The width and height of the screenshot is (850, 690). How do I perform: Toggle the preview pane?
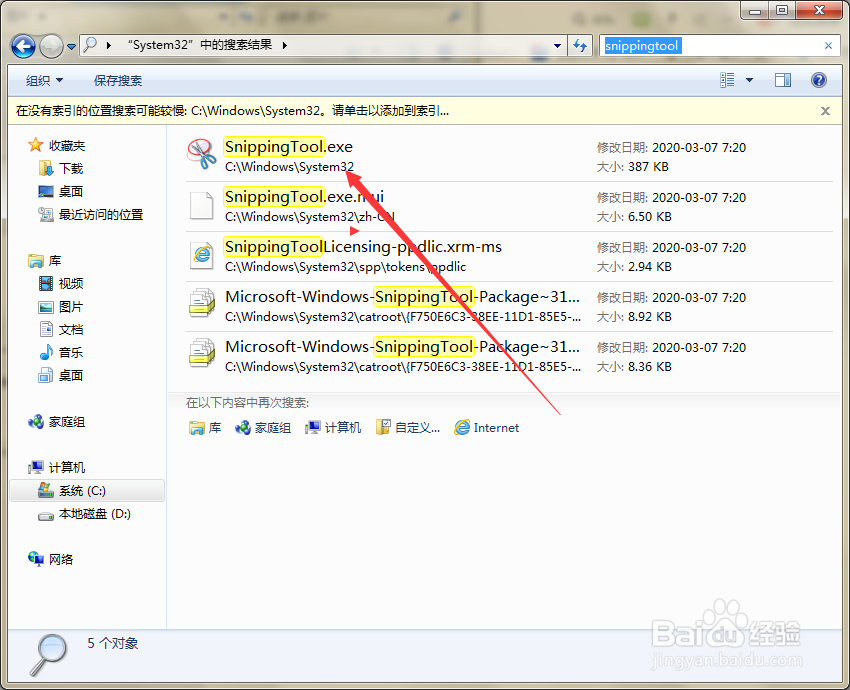pyautogui.click(x=783, y=80)
